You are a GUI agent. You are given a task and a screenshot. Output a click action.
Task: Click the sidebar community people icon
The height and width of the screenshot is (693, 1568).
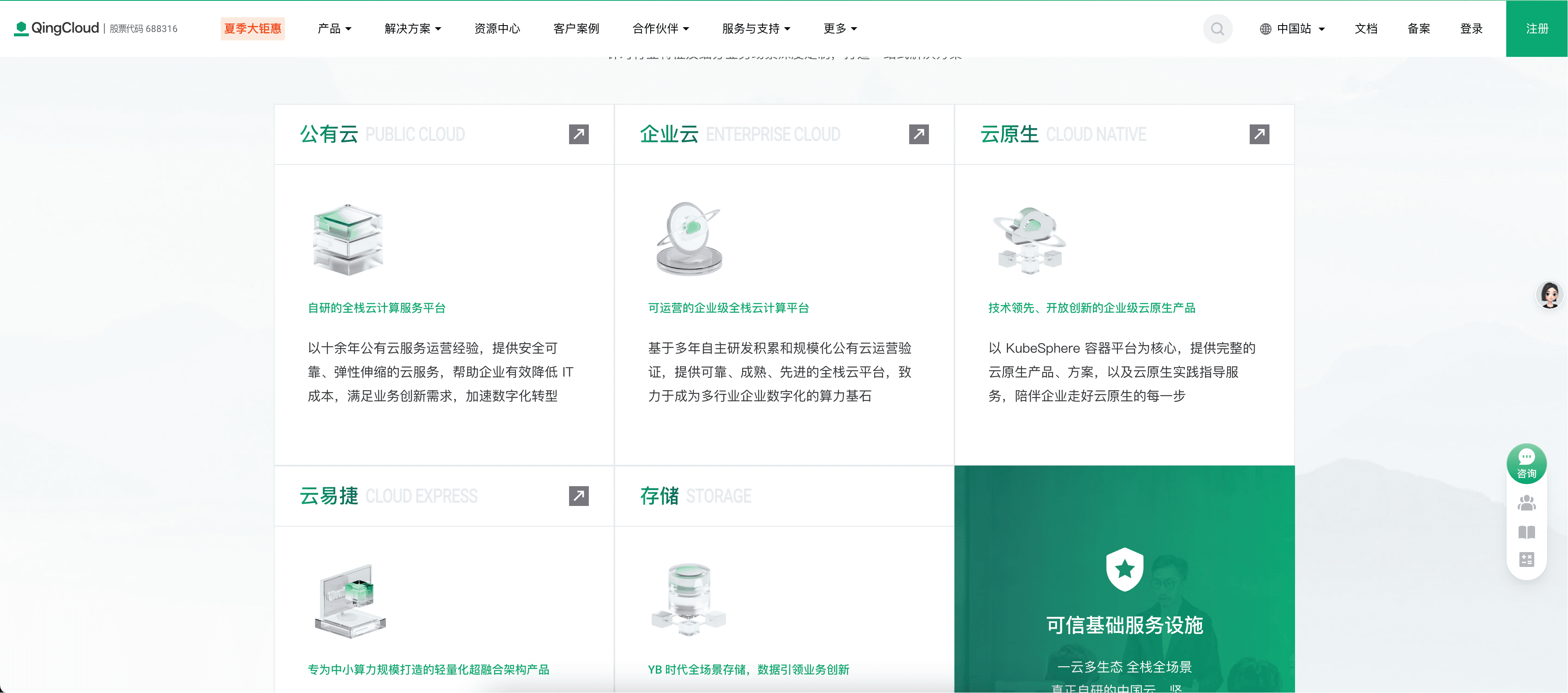point(1526,503)
